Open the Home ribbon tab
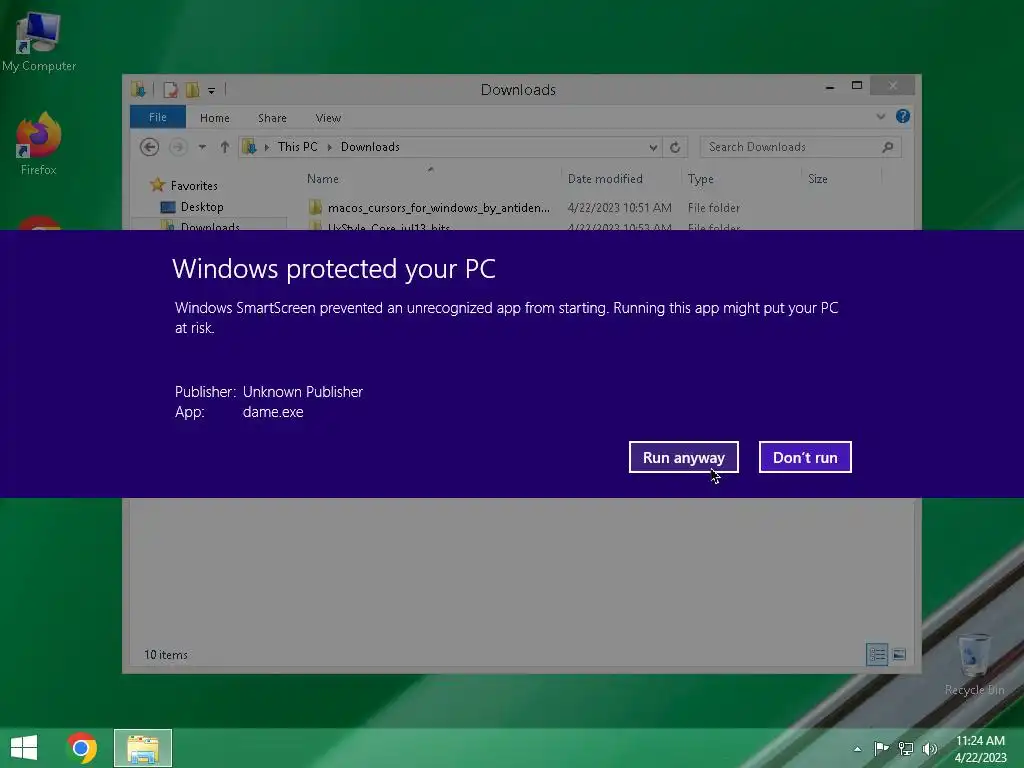1024x768 pixels. [214, 118]
